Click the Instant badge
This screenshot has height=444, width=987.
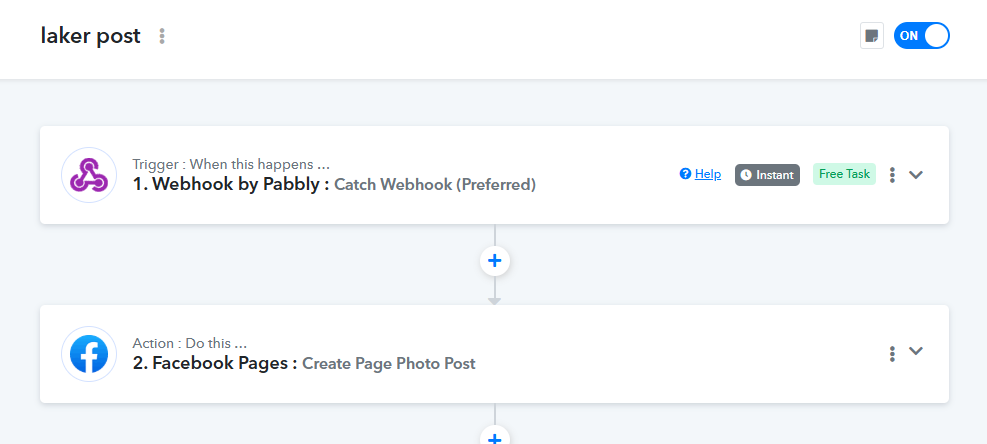pyautogui.click(x=767, y=175)
